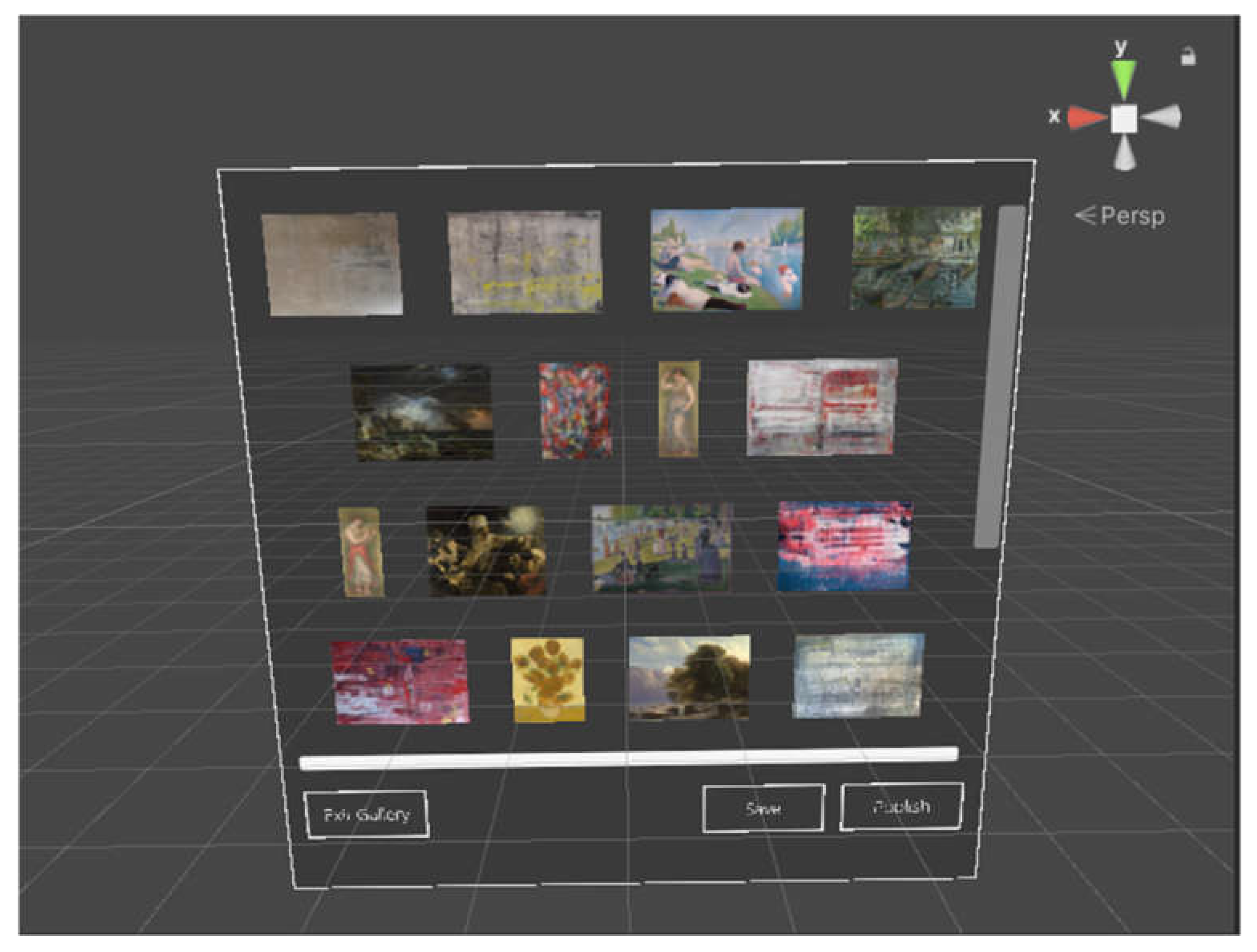
Task: Click the gray right-side gizmo cone
Action: 1162,117
